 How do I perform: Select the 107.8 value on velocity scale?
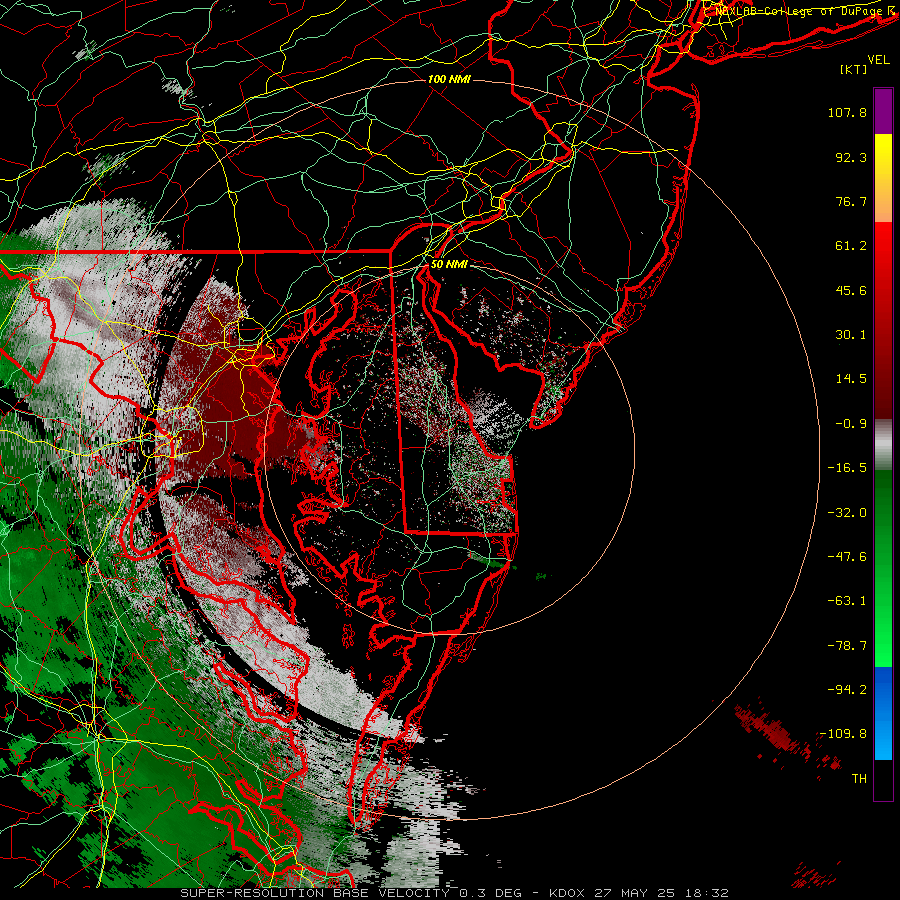coord(847,112)
